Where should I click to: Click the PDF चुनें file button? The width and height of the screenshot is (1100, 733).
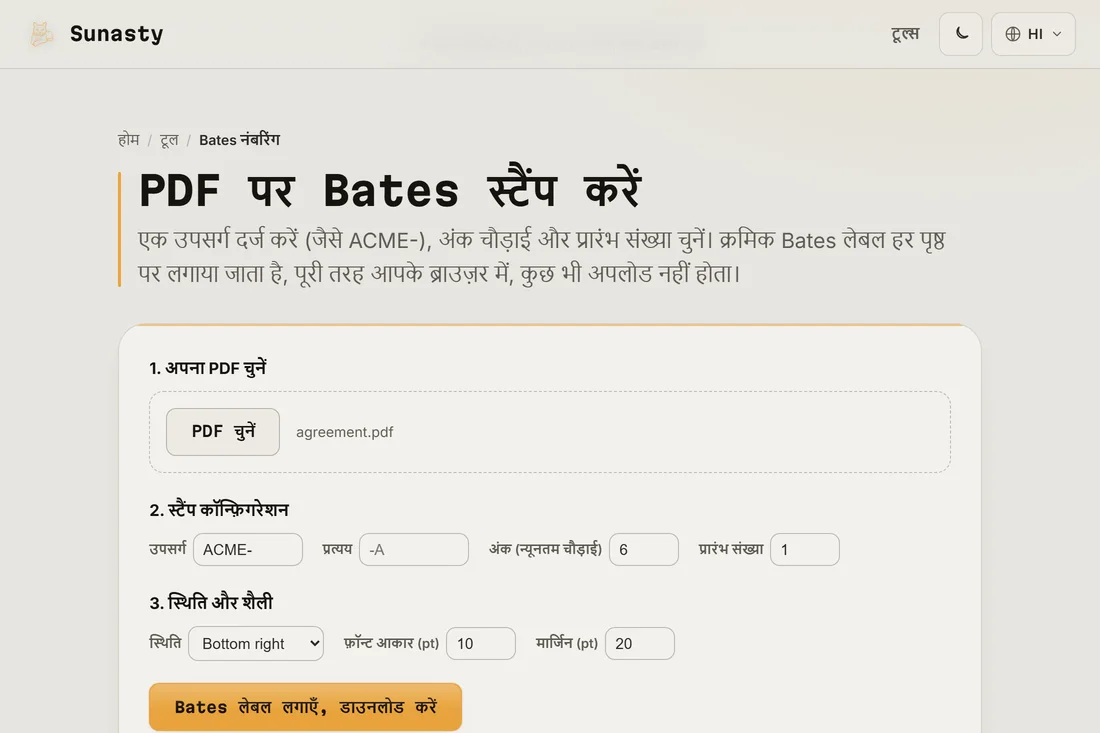pyautogui.click(x=223, y=432)
